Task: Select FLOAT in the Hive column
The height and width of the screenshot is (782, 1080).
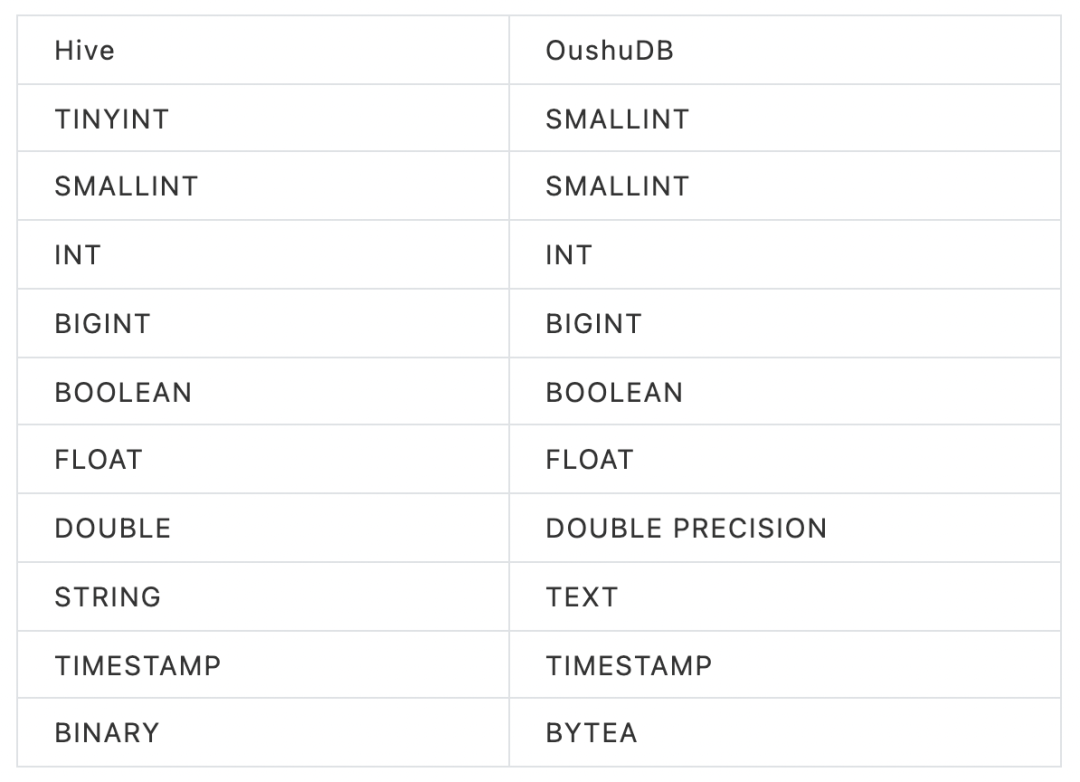Action: pos(99,460)
